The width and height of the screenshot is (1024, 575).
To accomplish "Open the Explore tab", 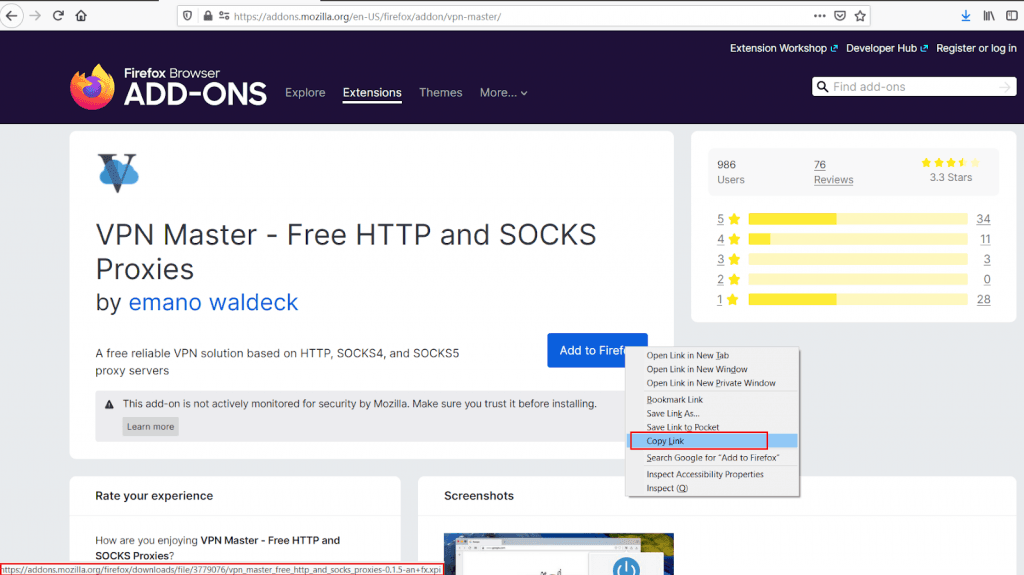I will tap(305, 93).
